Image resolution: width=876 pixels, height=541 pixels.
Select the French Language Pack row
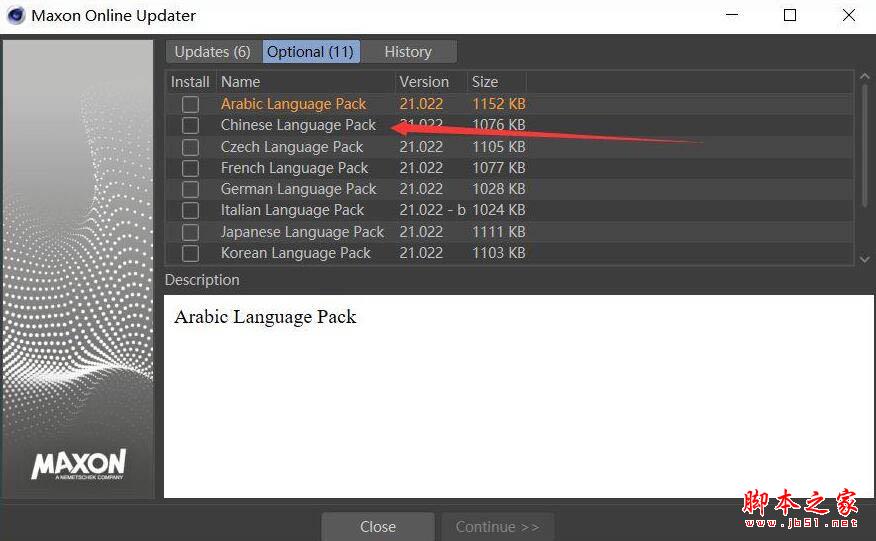[294, 168]
